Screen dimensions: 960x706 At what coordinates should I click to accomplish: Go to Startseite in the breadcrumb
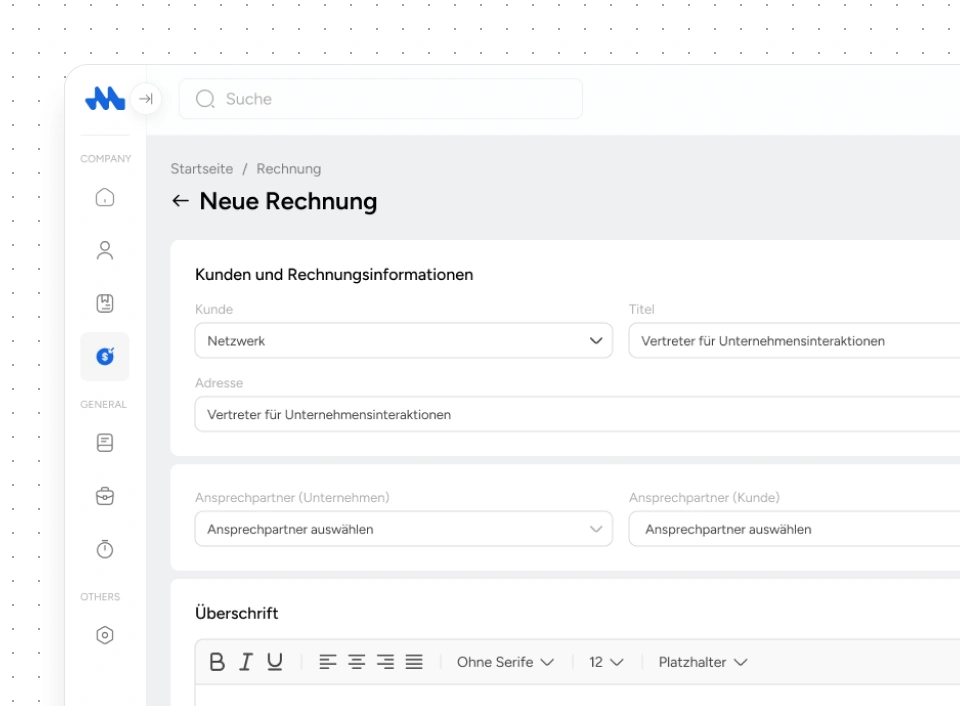[x=201, y=169]
